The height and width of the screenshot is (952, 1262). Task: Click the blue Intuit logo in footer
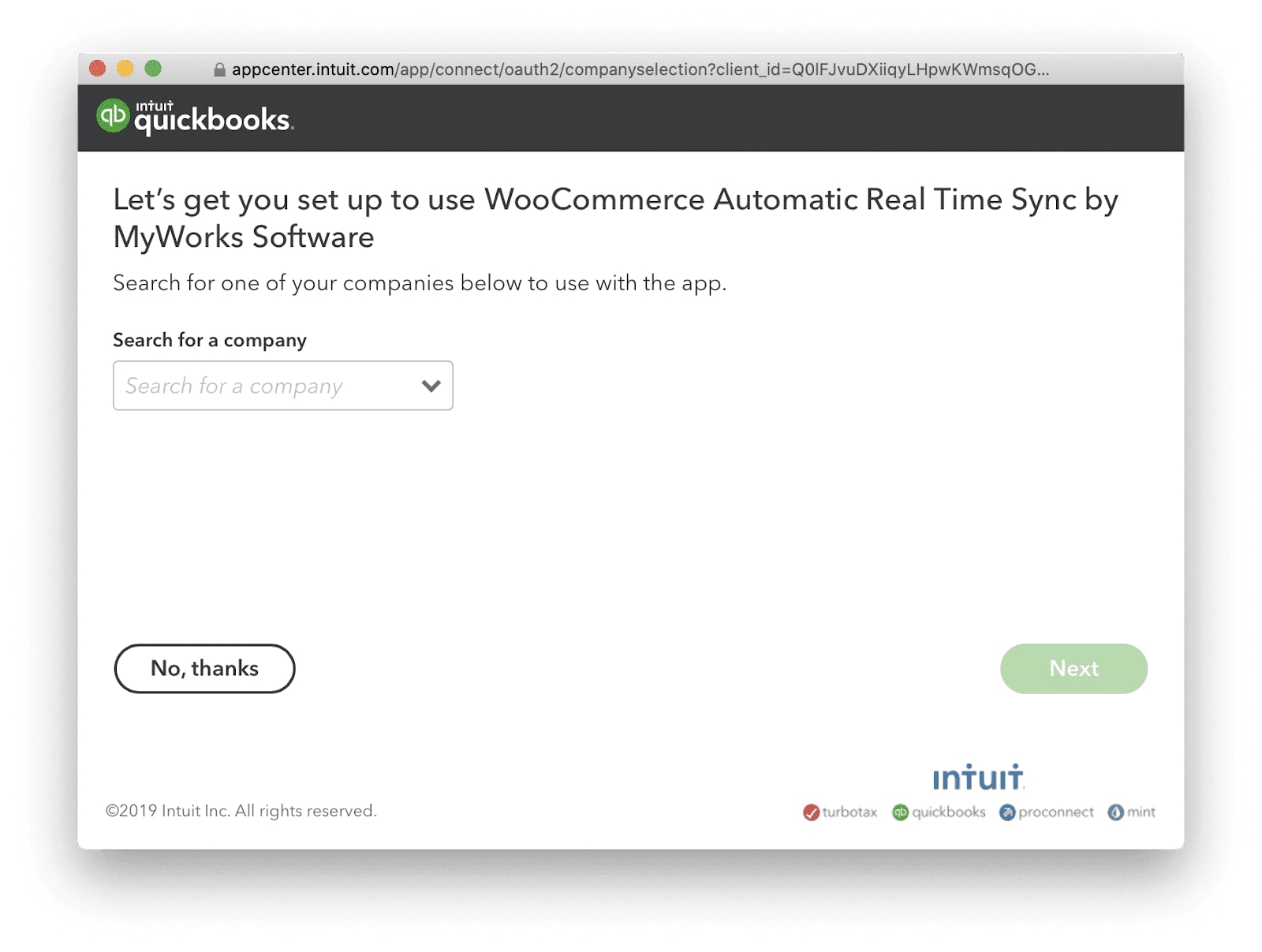[978, 778]
